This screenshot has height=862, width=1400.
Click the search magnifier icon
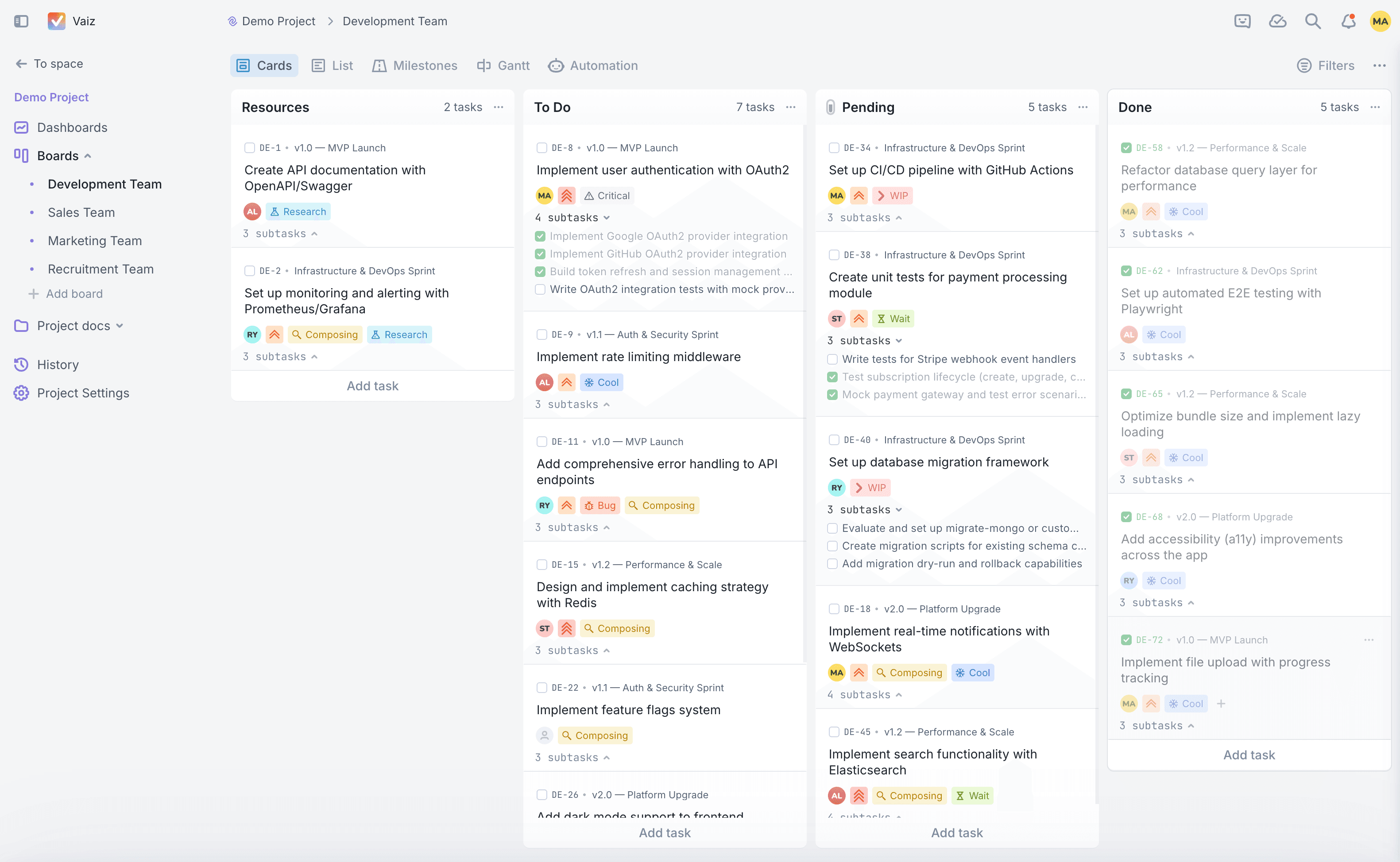(x=1313, y=21)
